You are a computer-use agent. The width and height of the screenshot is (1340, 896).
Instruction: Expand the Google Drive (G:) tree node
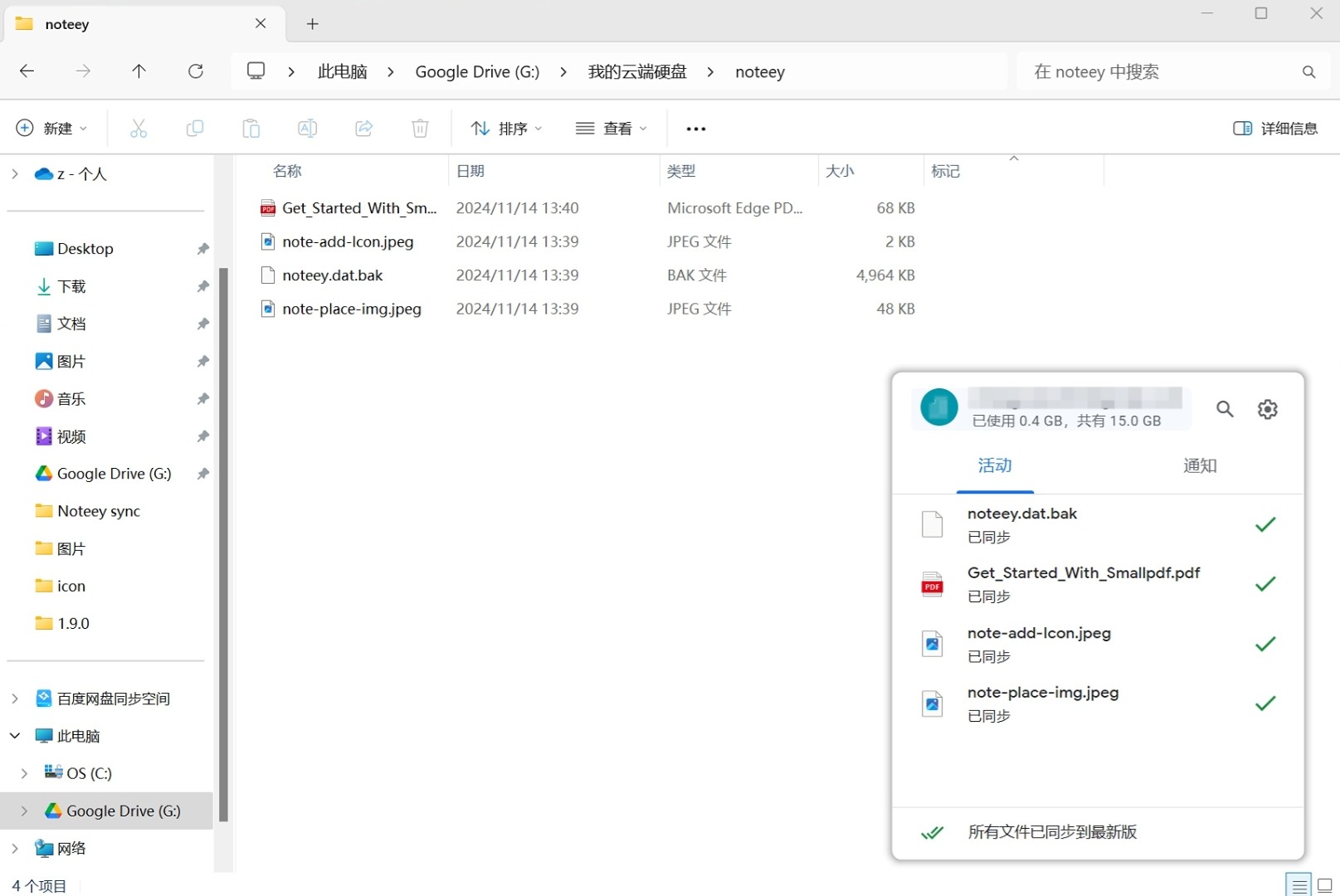coord(24,811)
